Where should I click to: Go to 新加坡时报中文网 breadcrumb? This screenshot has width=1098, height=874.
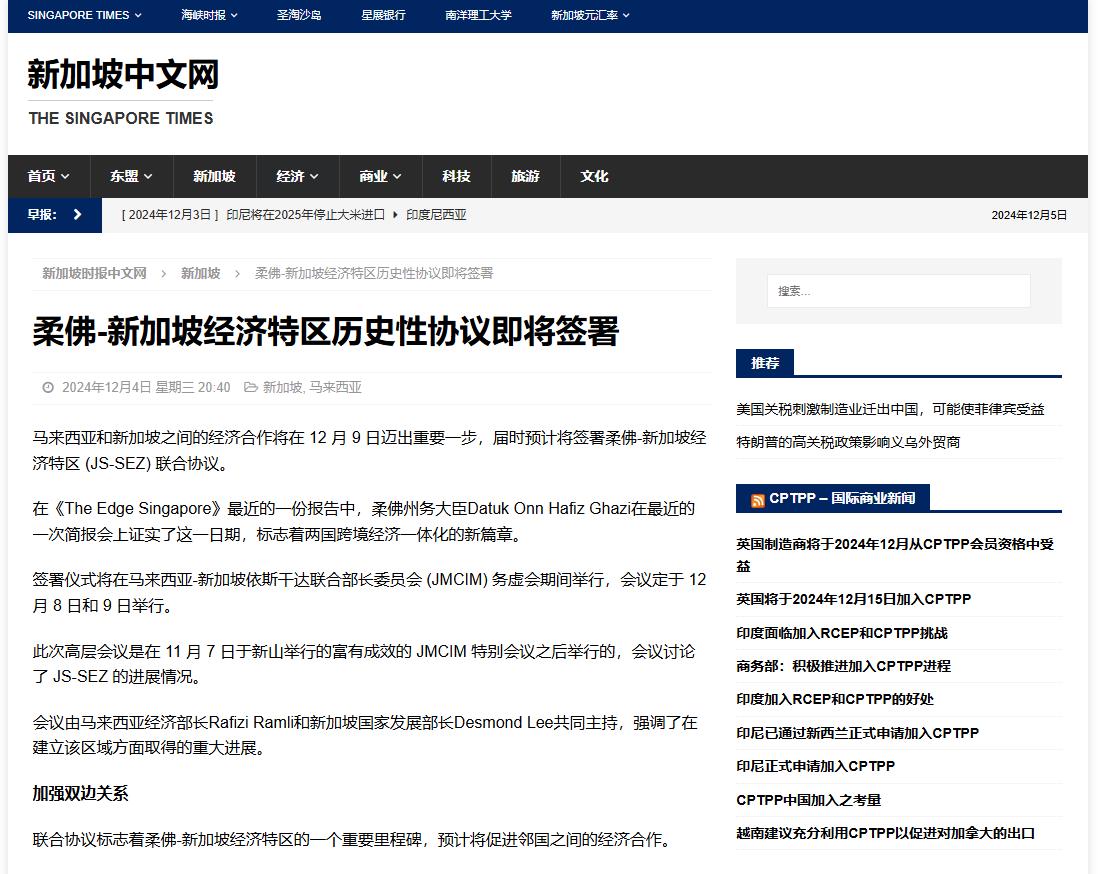[x=94, y=273]
